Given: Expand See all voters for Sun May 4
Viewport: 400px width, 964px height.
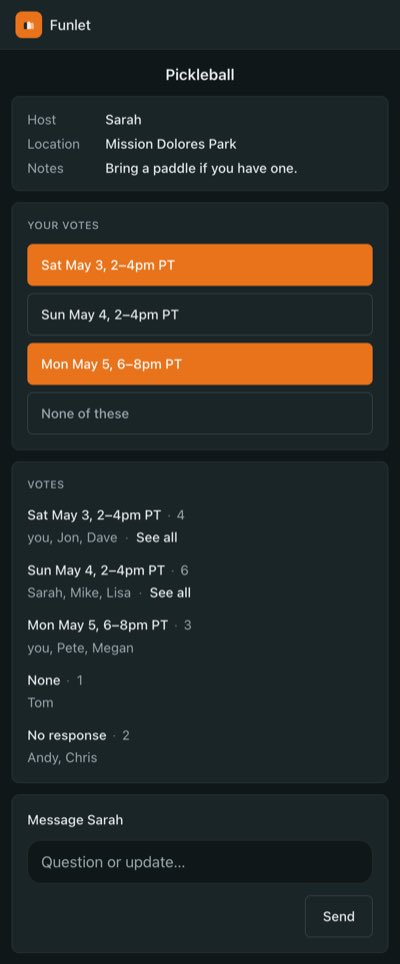Looking at the screenshot, I should (170, 593).
